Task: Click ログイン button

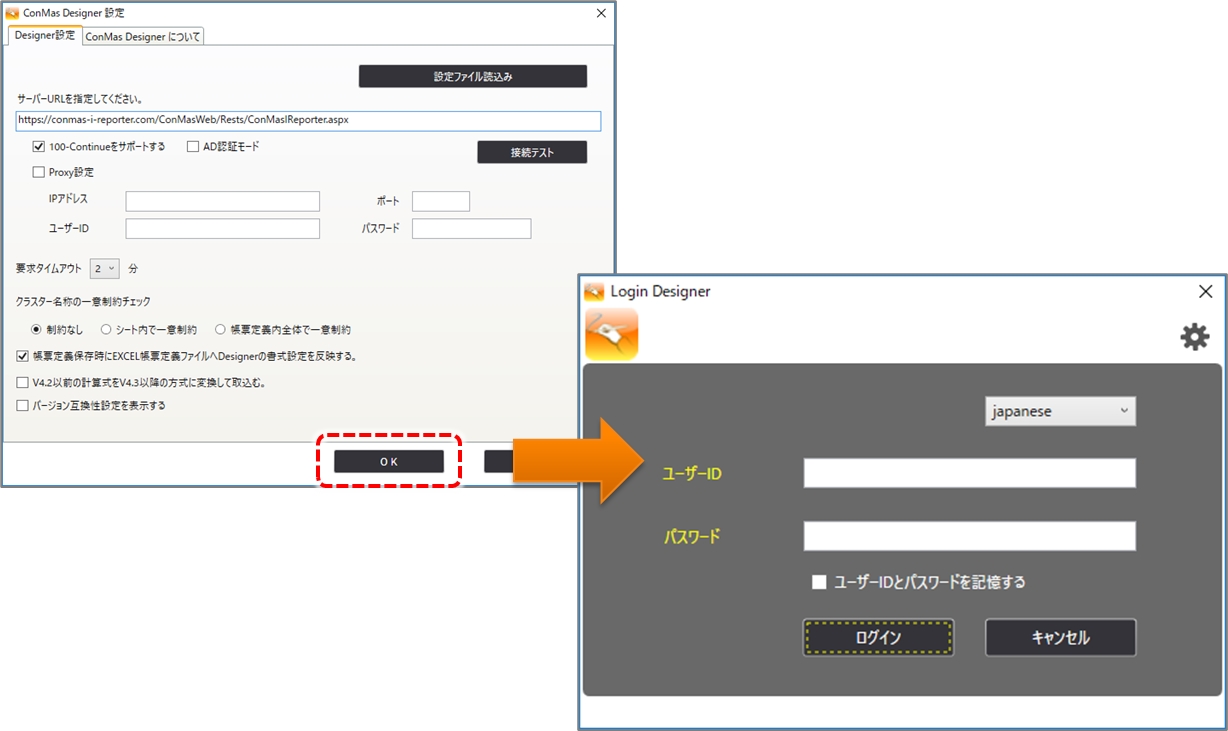Action: click(878, 638)
